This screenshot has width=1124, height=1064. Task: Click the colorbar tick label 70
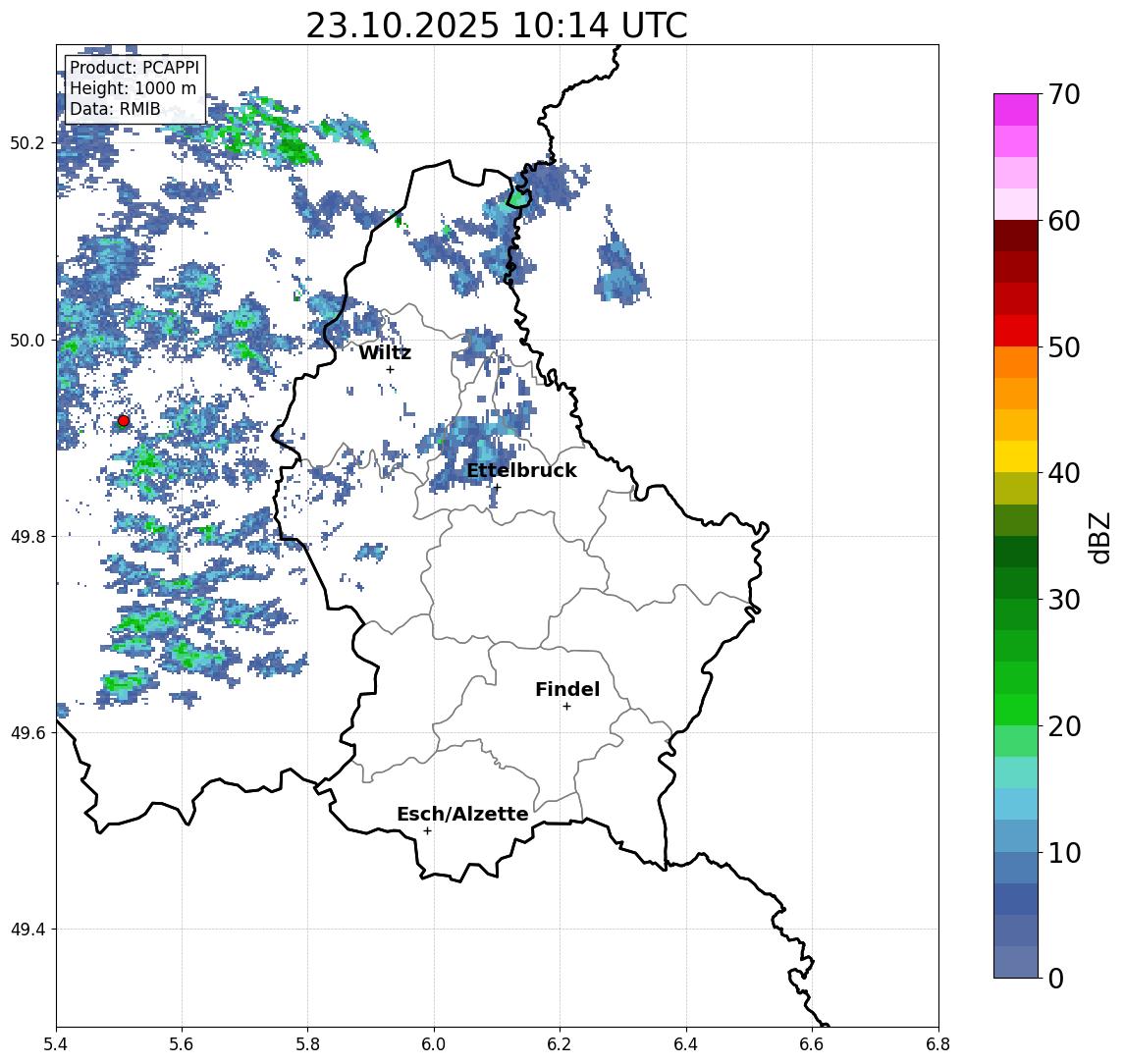(1064, 94)
